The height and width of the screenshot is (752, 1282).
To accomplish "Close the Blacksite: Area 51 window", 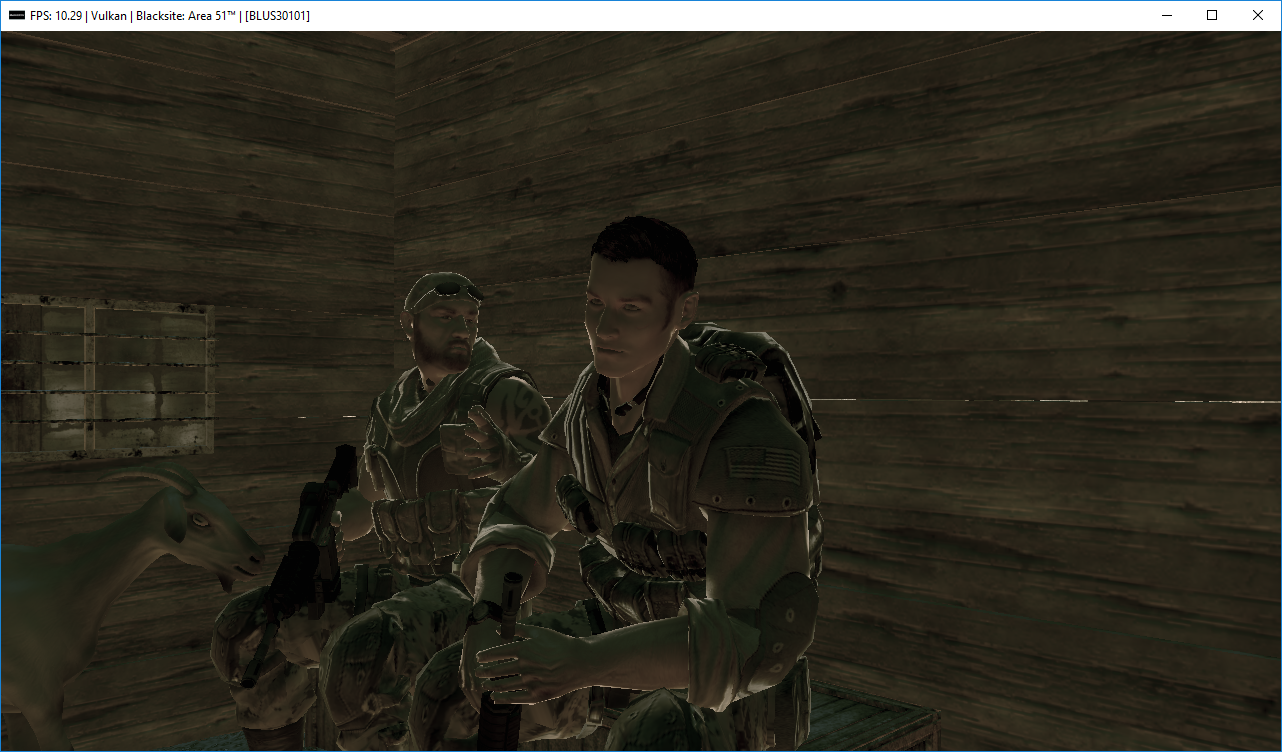I will pyautogui.click(x=1258, y=16).
